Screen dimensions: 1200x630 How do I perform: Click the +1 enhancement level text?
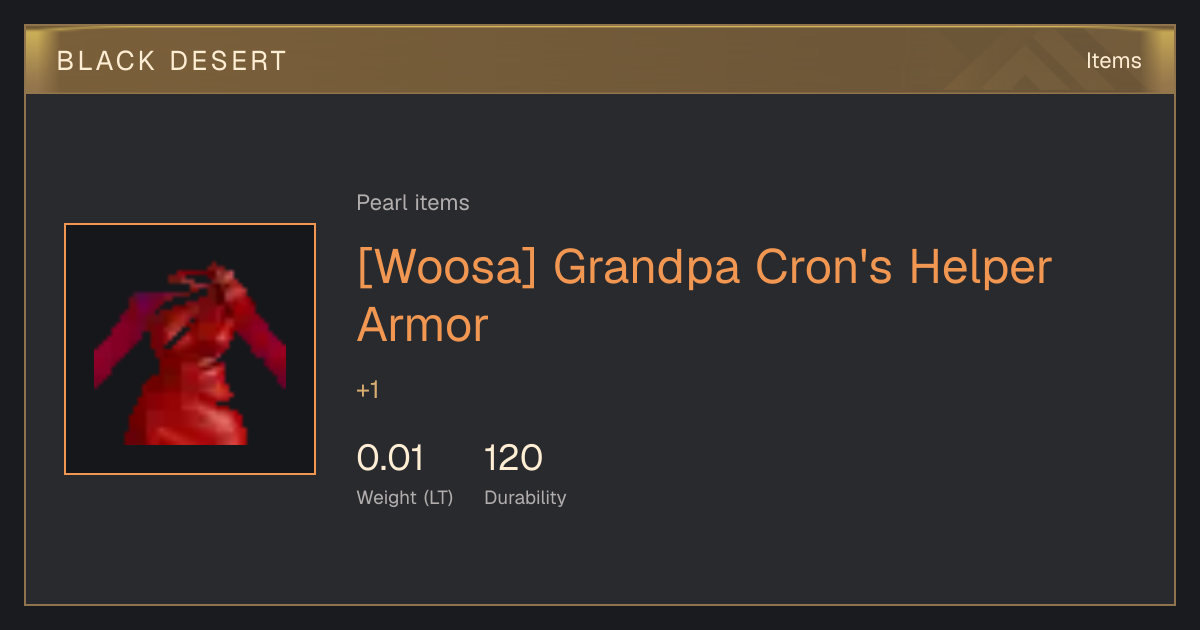368,390
